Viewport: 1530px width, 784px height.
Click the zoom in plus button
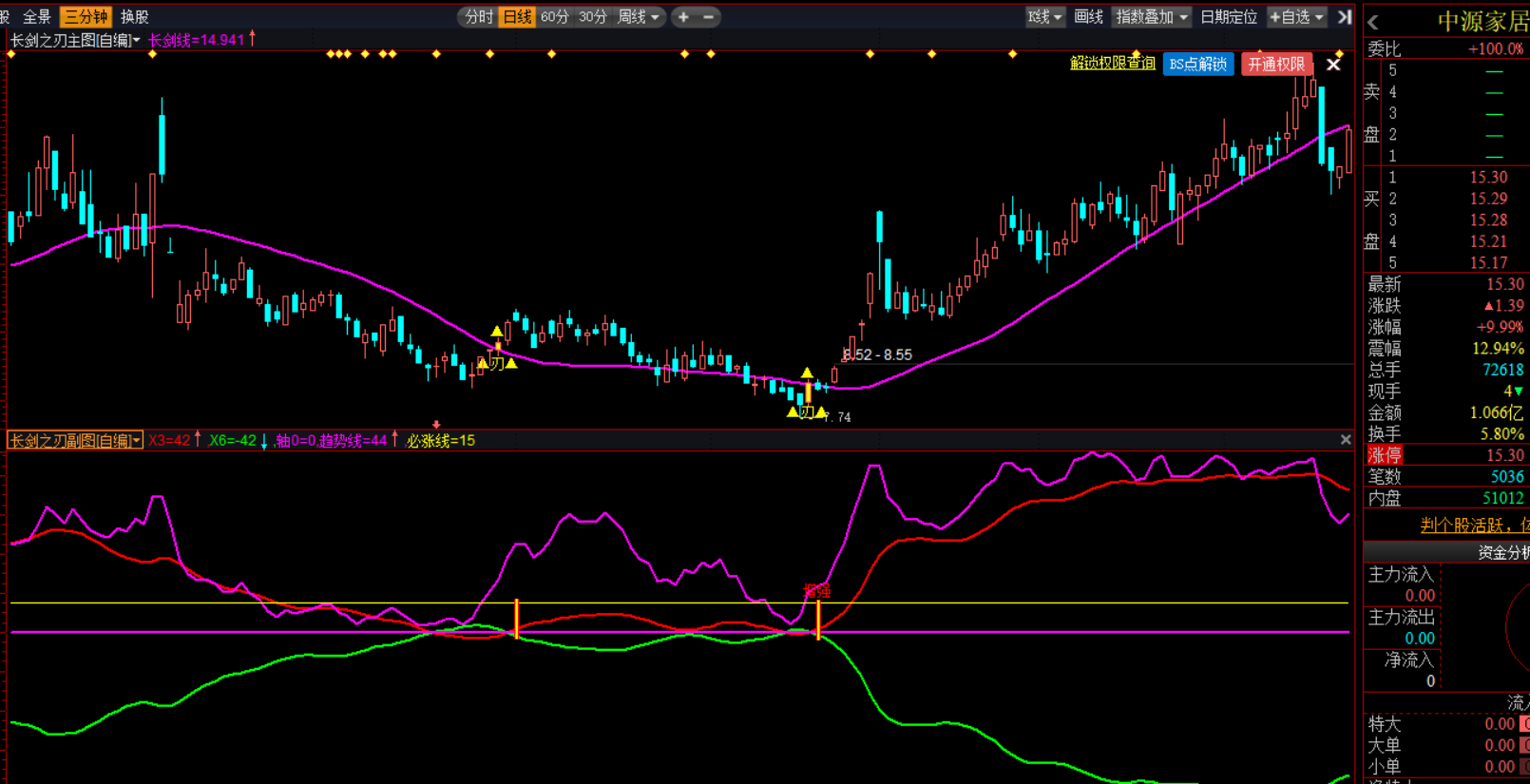point(683,17)
